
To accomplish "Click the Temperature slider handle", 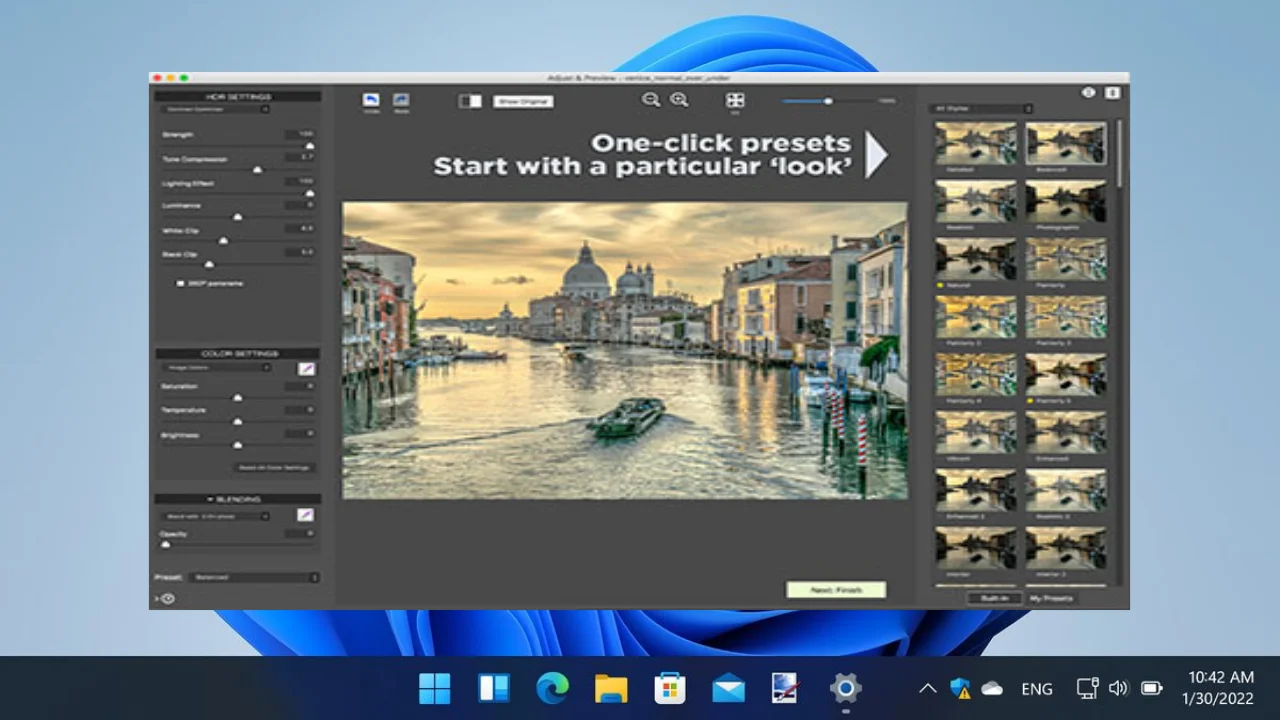I will (237, 421).
